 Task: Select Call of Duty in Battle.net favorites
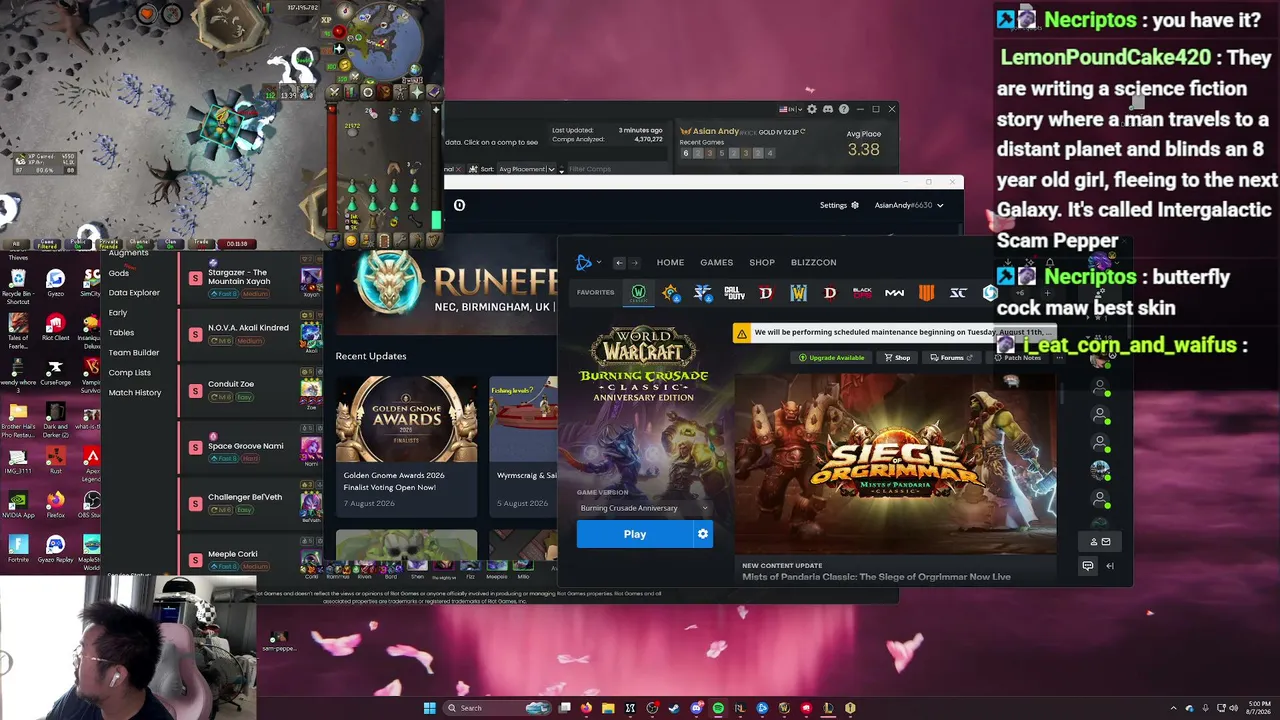734,293
